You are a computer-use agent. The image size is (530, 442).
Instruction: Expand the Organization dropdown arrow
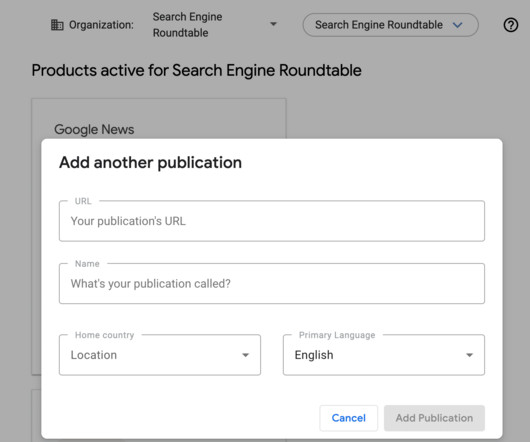coord(273,24)
